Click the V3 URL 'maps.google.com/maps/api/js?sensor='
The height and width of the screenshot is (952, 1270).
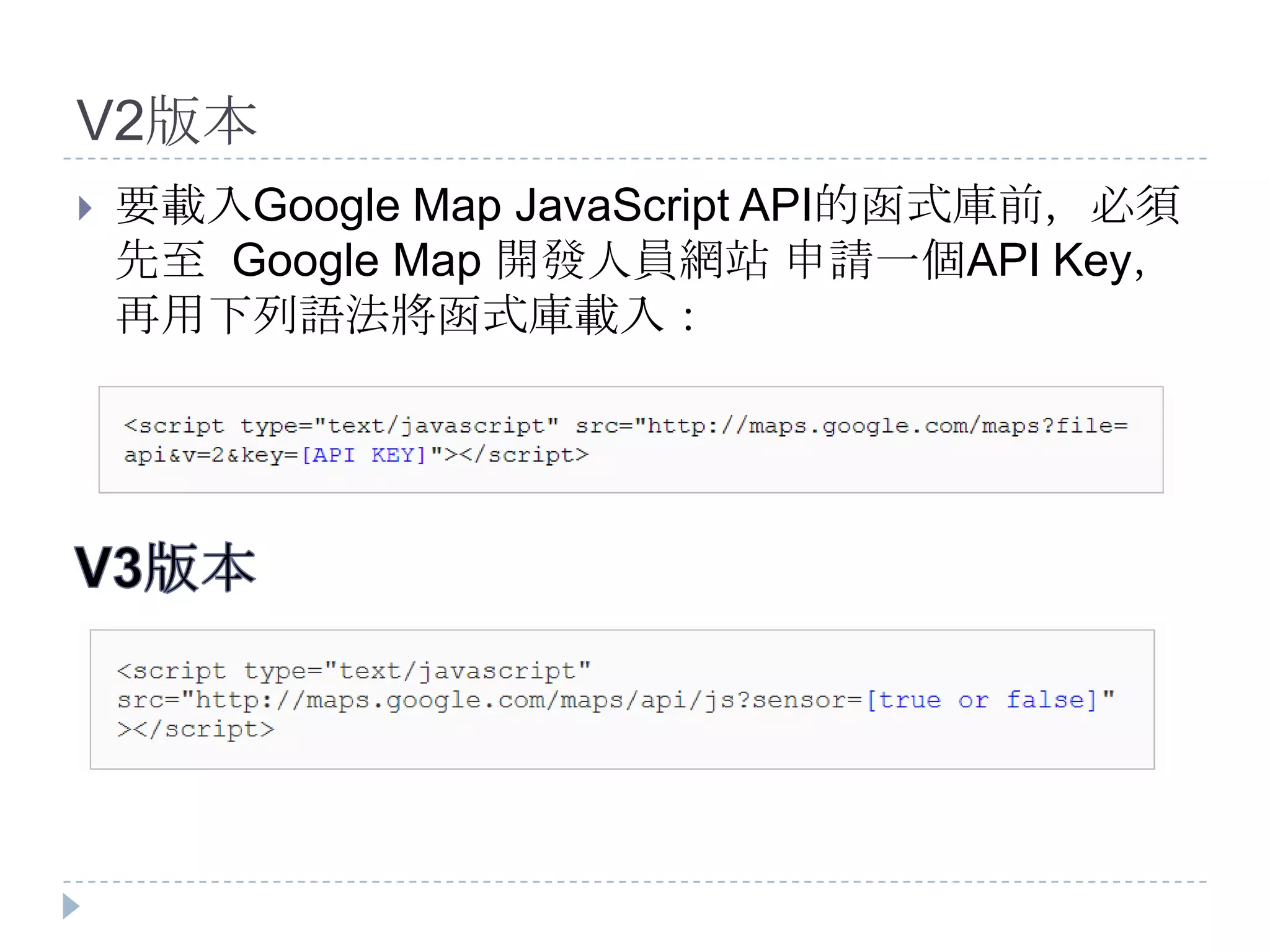pyautogui.click(x=584, y=700)
